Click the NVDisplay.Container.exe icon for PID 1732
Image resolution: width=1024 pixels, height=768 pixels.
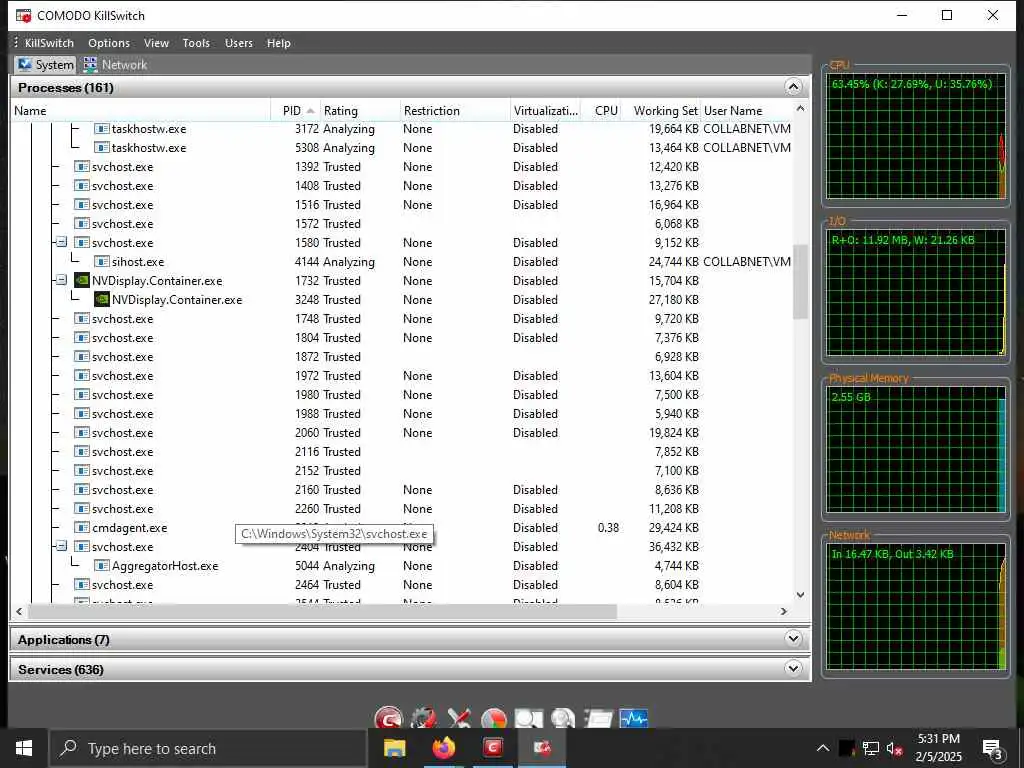82,281
